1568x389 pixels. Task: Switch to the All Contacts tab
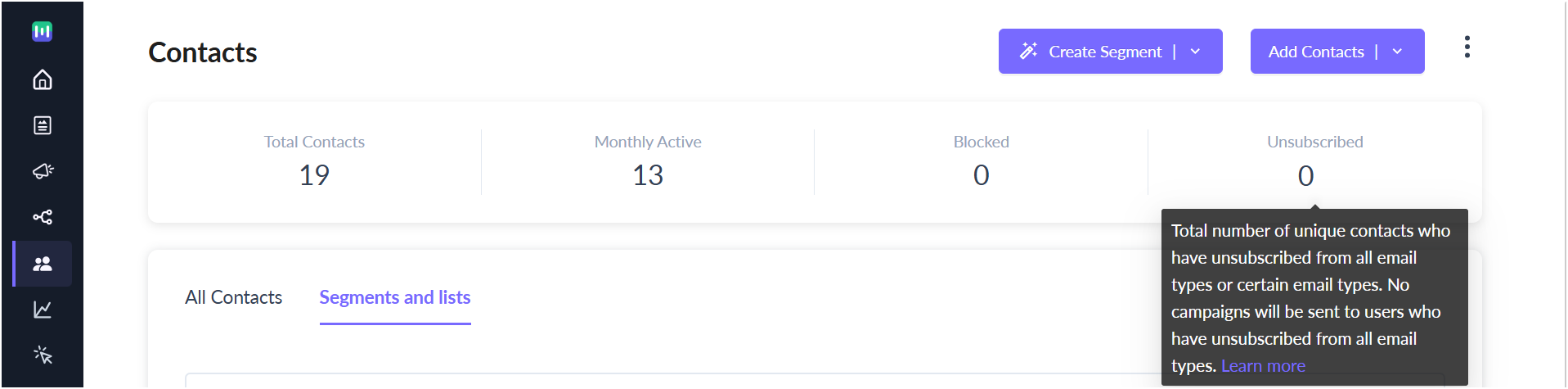[234, 297]
